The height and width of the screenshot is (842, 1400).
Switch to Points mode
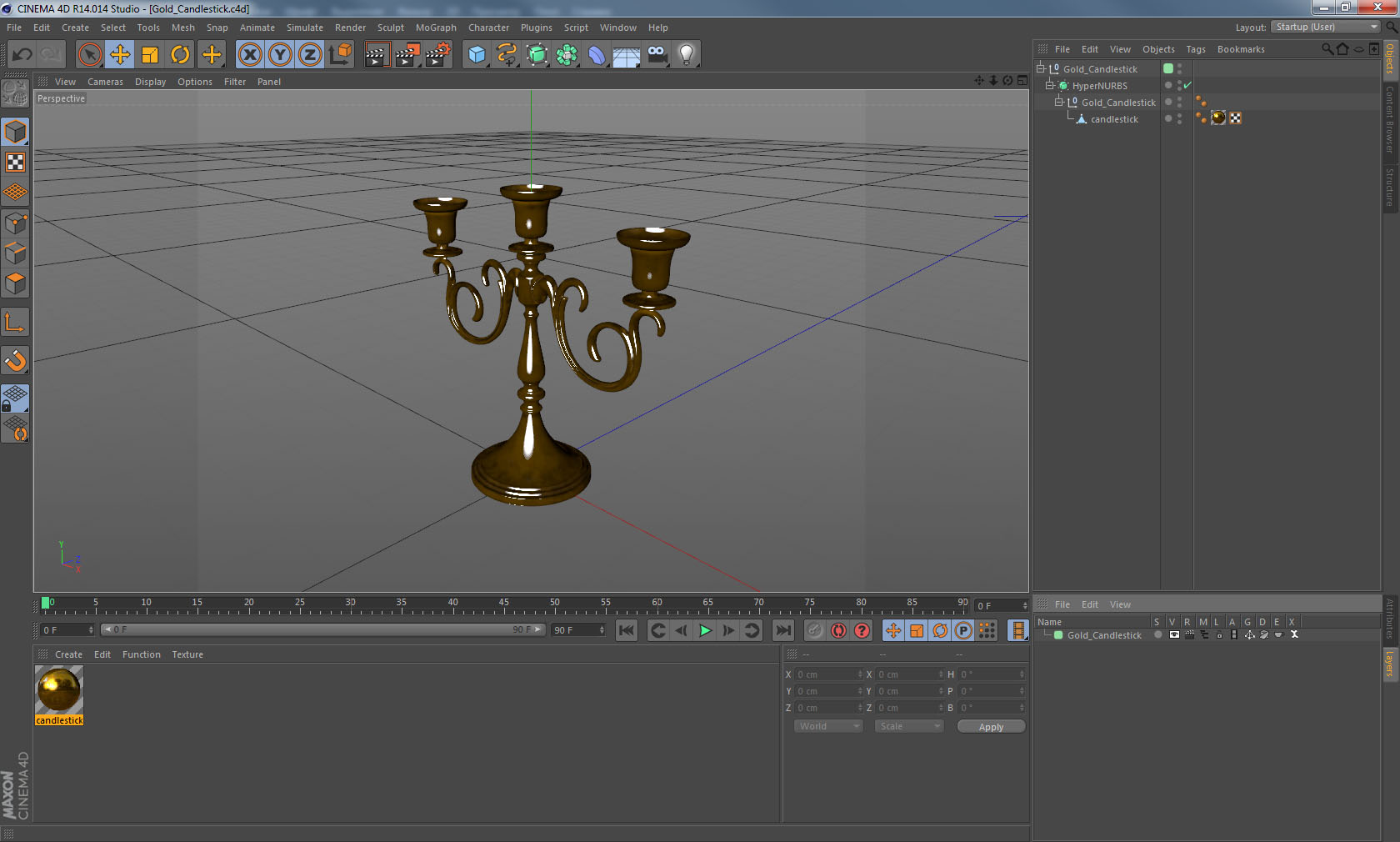click(15, 223)
